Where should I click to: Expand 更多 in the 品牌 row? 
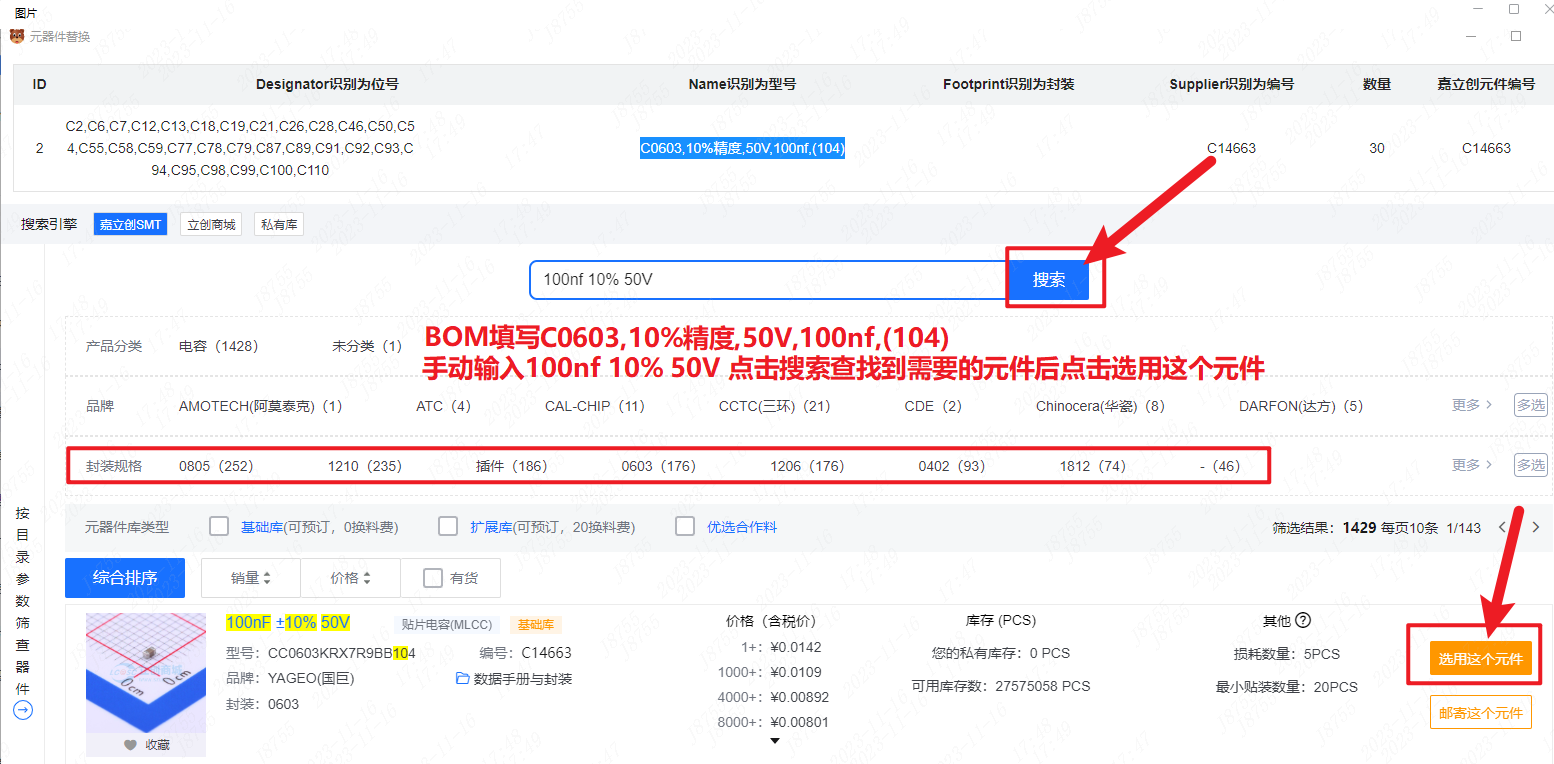click(1471, 405)
